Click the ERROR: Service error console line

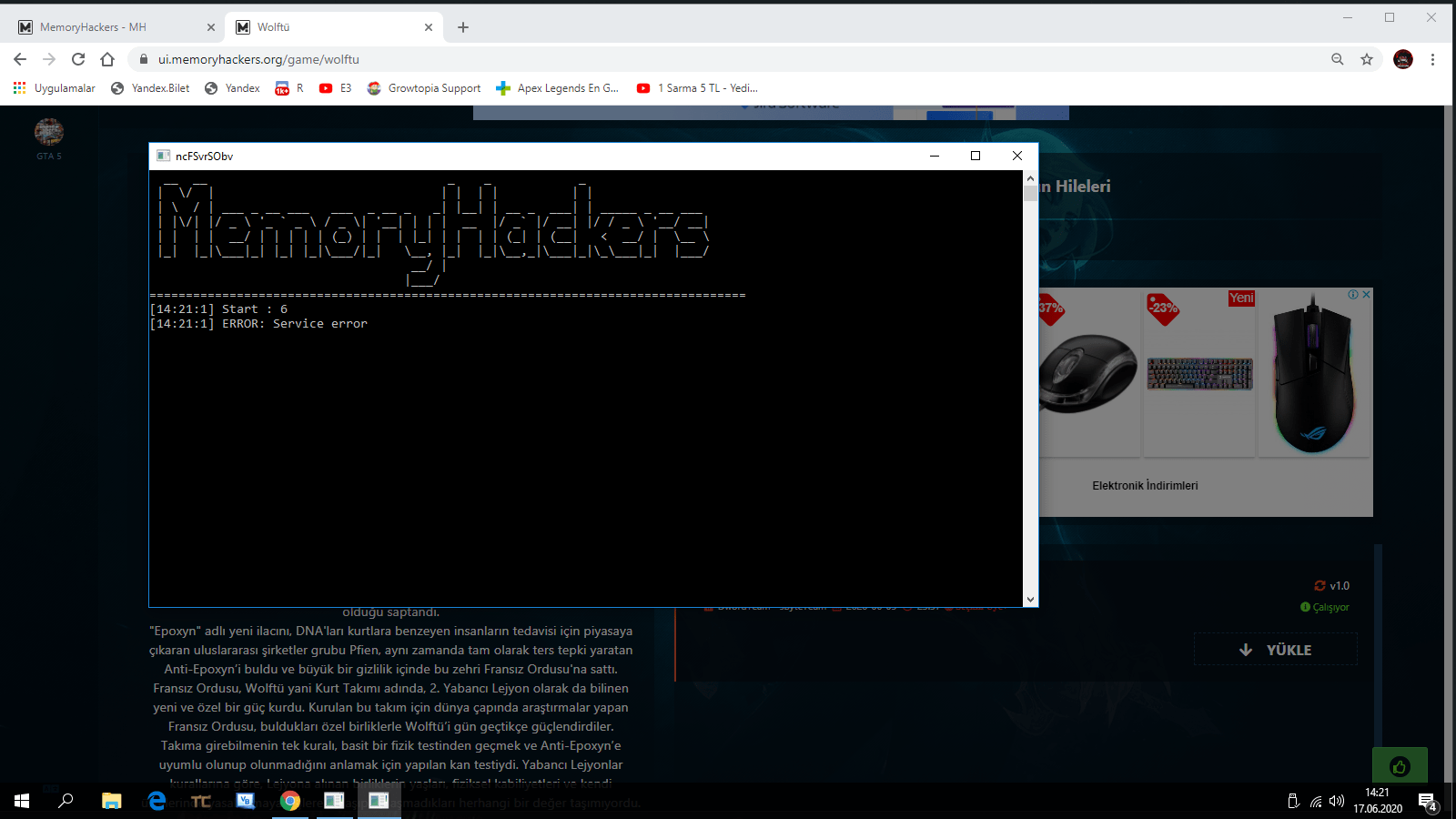[258, 324]
